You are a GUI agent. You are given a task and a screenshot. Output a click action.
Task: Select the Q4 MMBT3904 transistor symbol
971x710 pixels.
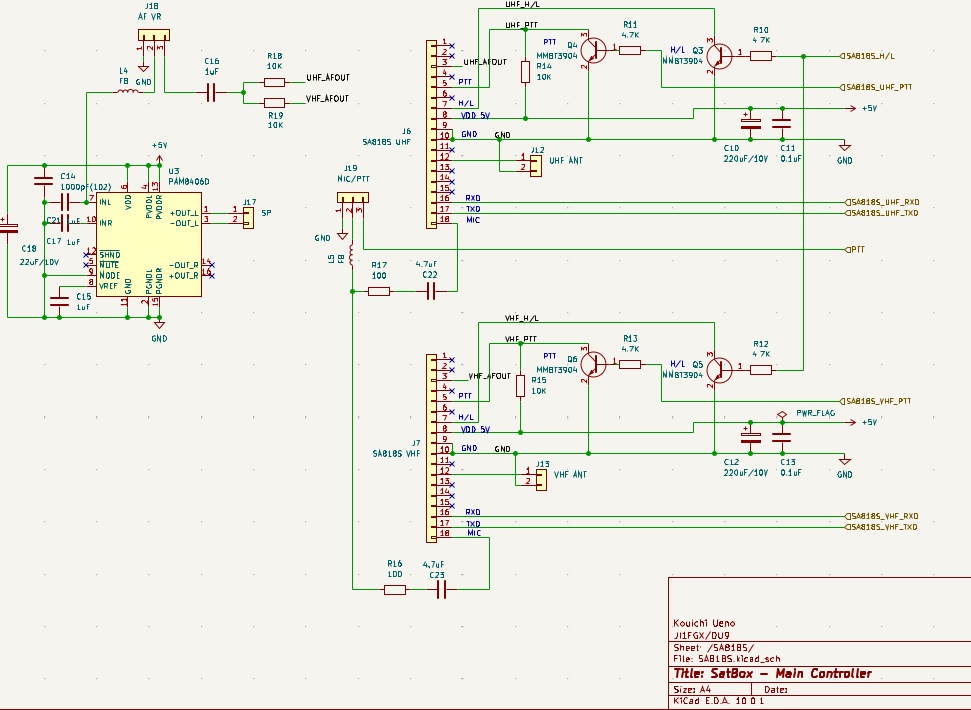(x=593, y=50)
